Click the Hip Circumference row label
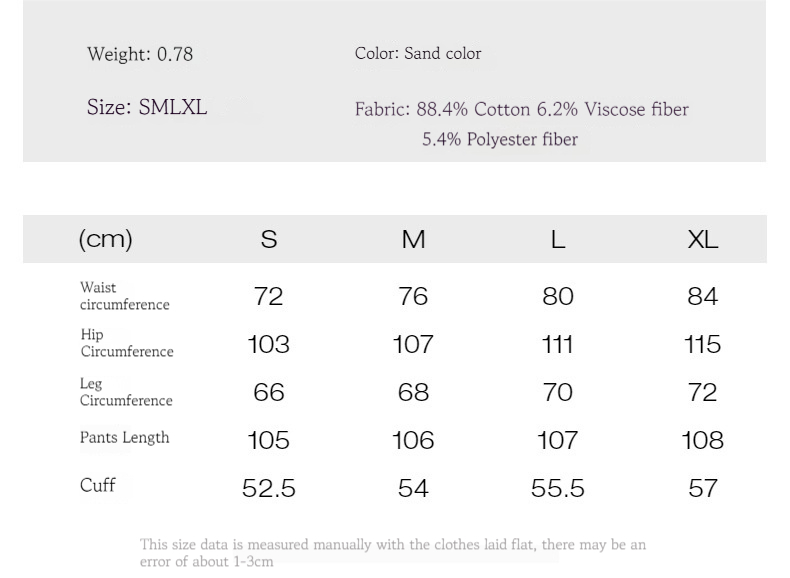The image size is (790, 578). tap(126, 343)
